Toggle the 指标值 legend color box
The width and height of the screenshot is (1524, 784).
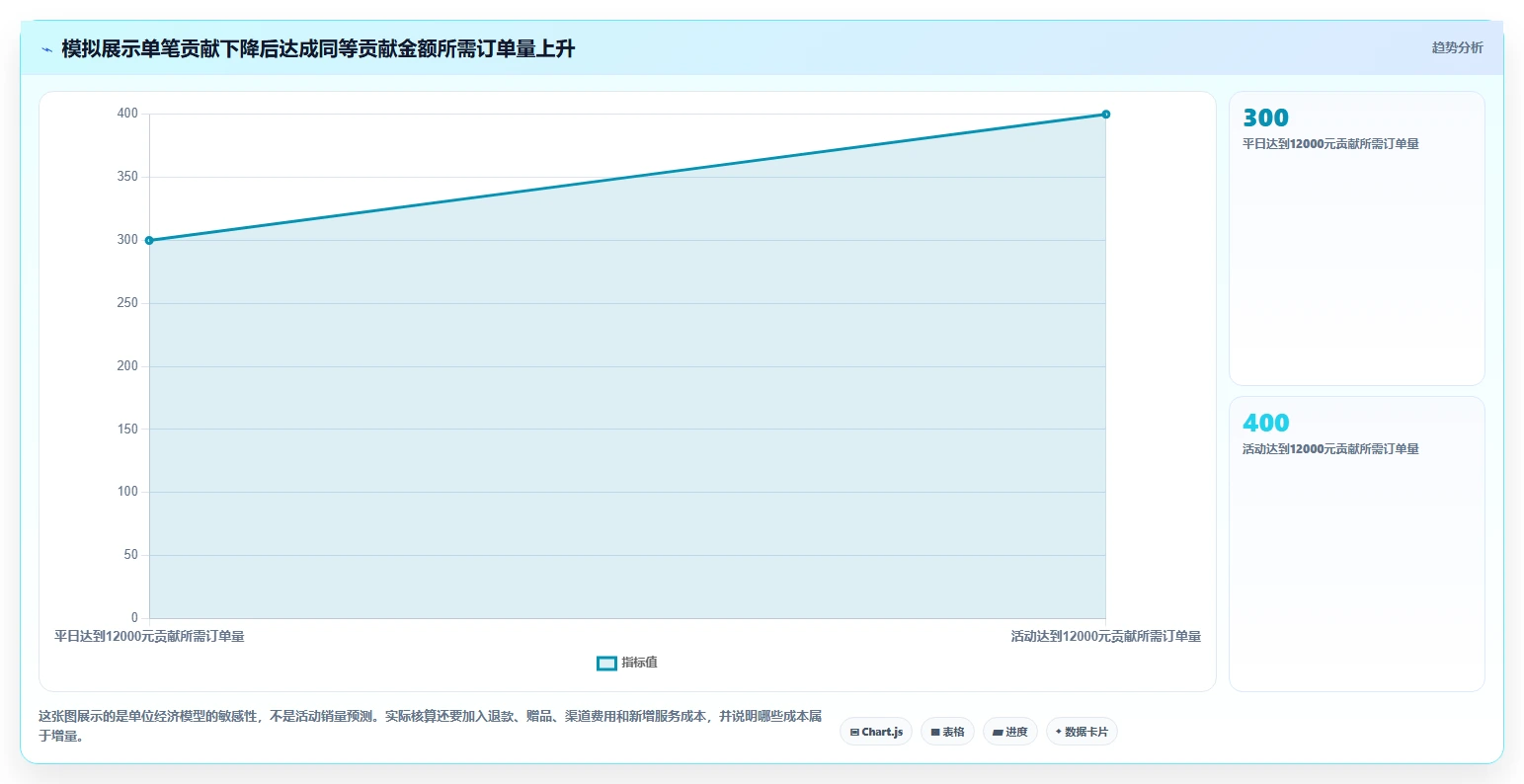click(x=606, y=663)
